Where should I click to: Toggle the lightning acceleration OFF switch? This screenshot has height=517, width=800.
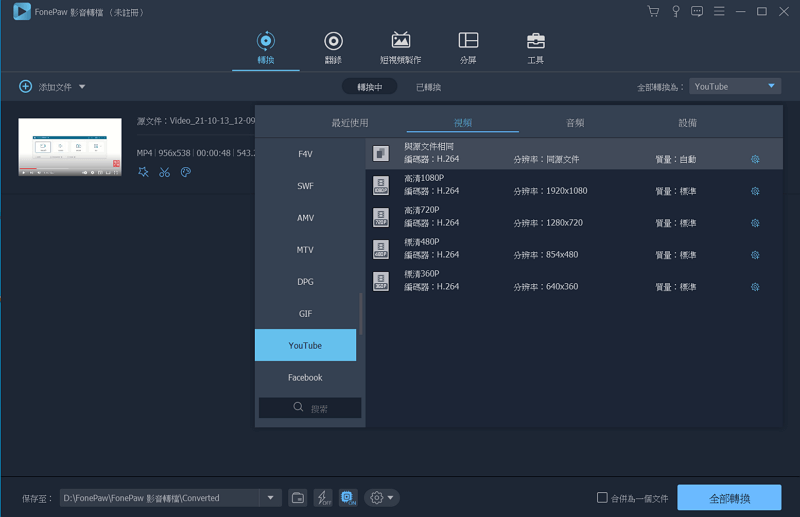323,498
